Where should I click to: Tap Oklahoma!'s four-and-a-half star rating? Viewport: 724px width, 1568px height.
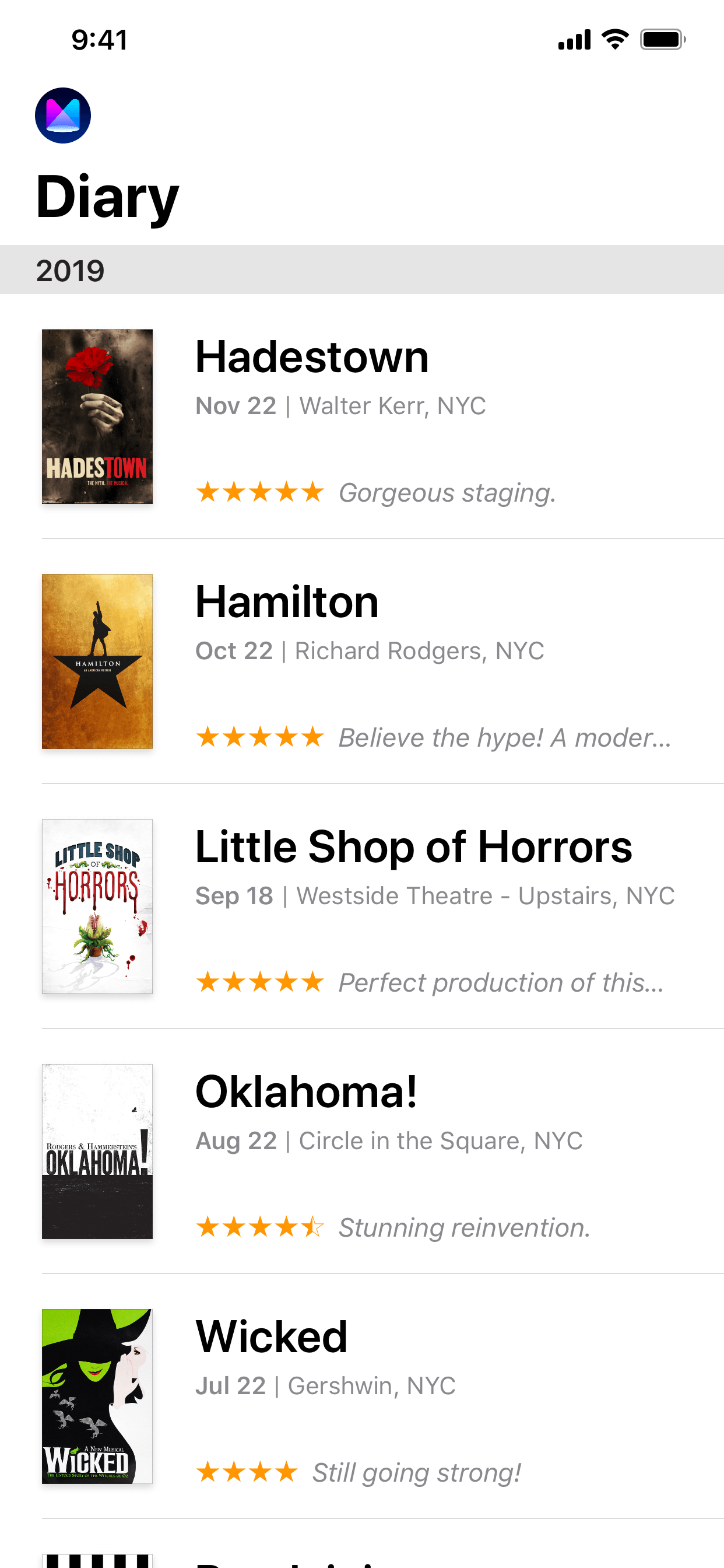click(x=260, y=1227)
